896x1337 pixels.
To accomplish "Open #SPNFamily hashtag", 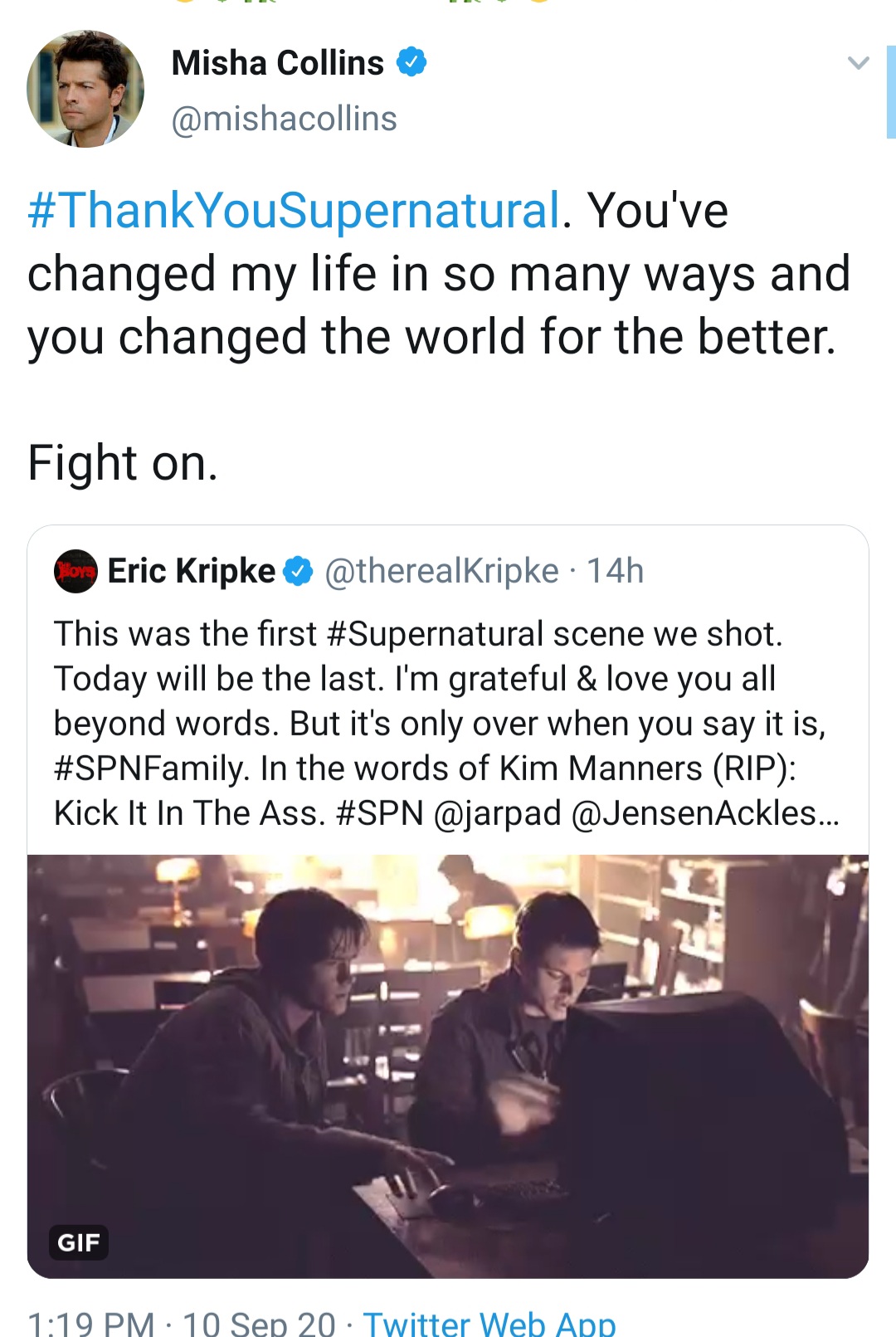I will [151, 769].
